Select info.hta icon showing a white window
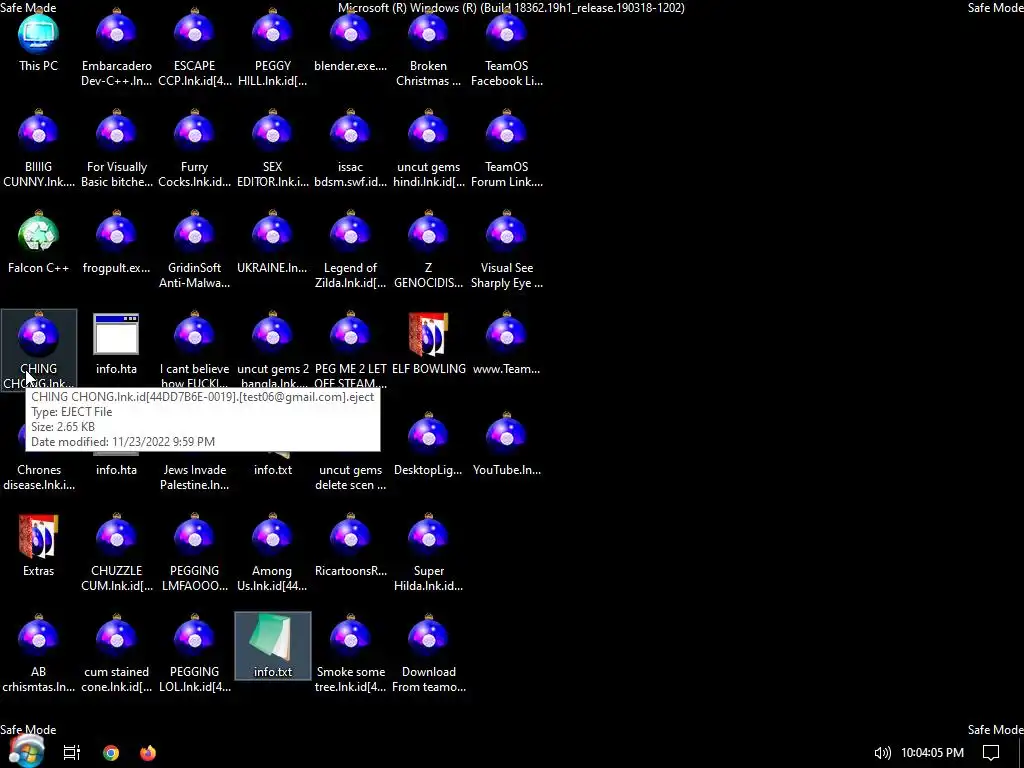This screenshot has height=768, width=1024. pyautogui.click(x=116, y=345)
